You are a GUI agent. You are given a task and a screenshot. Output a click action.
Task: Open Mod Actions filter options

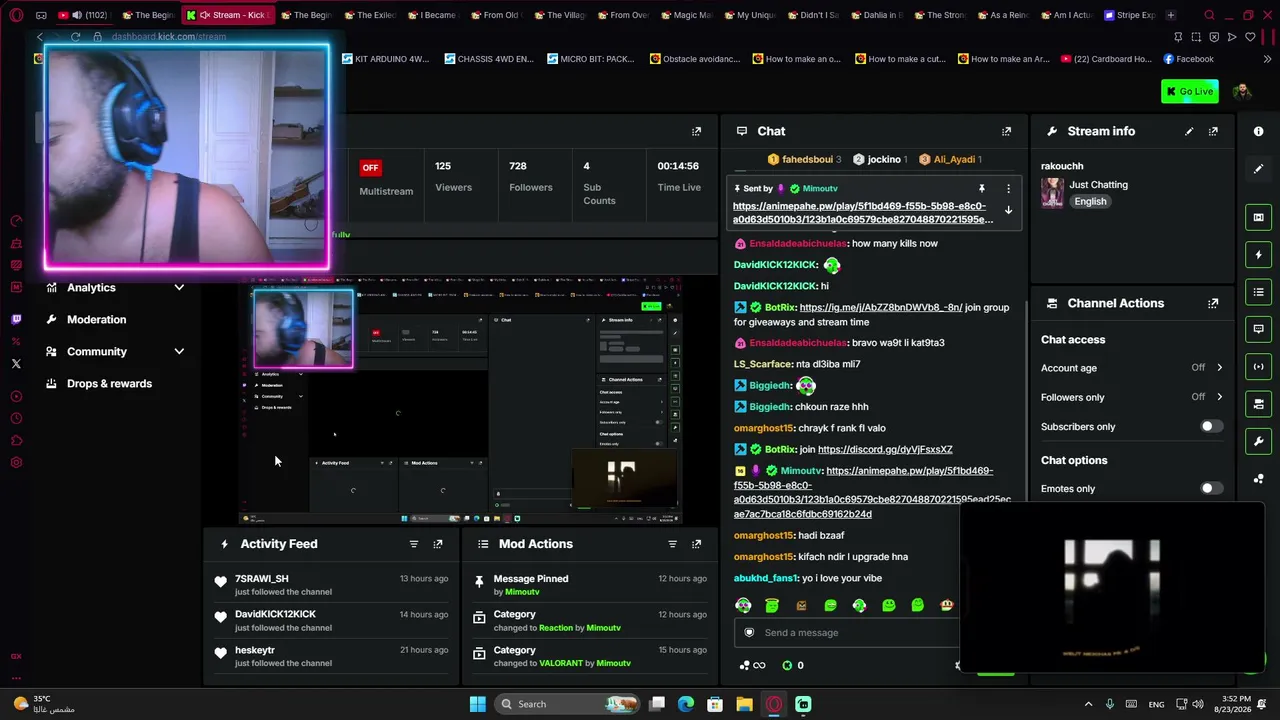pos(672,544)
